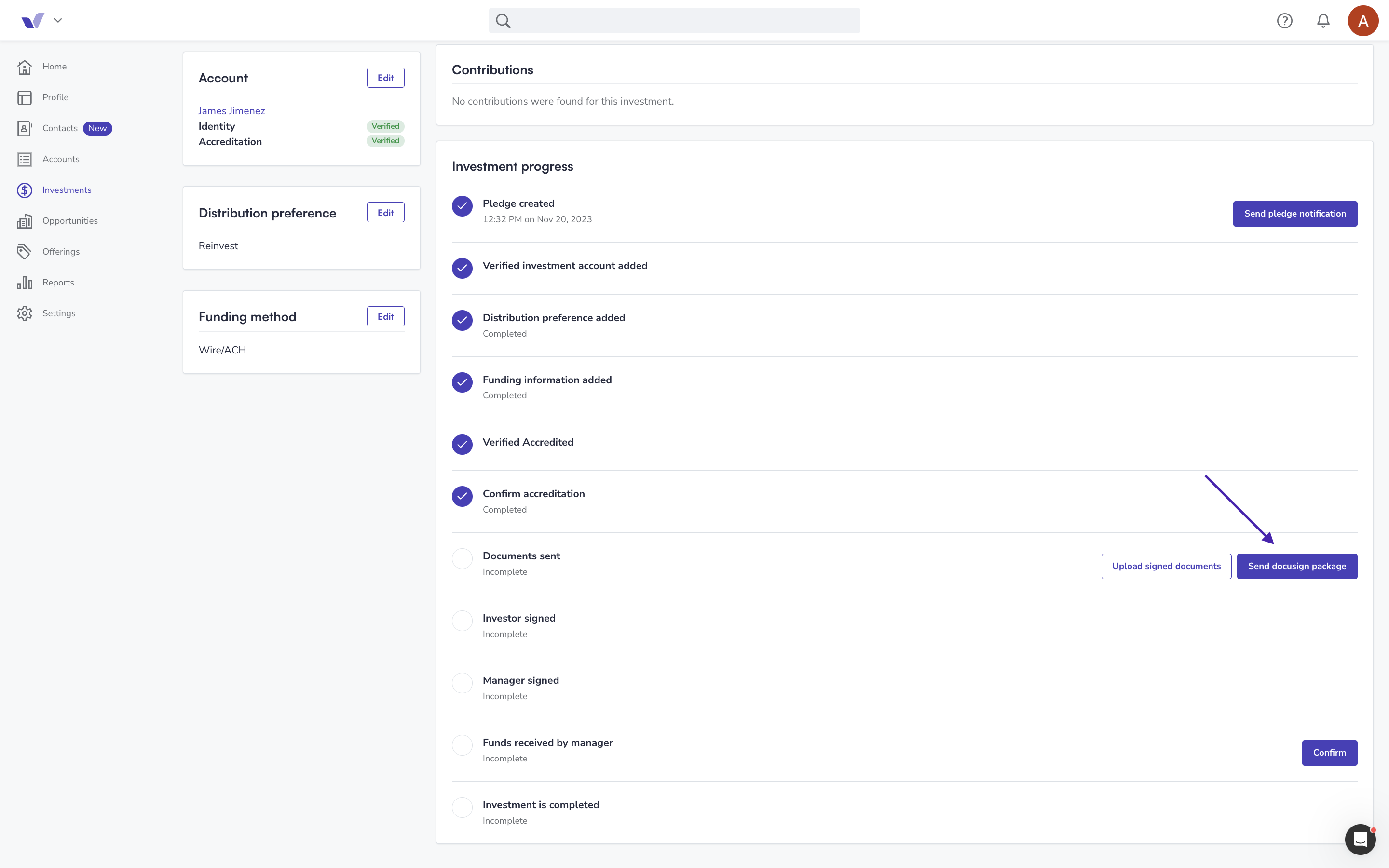Click the "Contributions" heading
This screenshot has height=868, width=1389.
[492, 70]
